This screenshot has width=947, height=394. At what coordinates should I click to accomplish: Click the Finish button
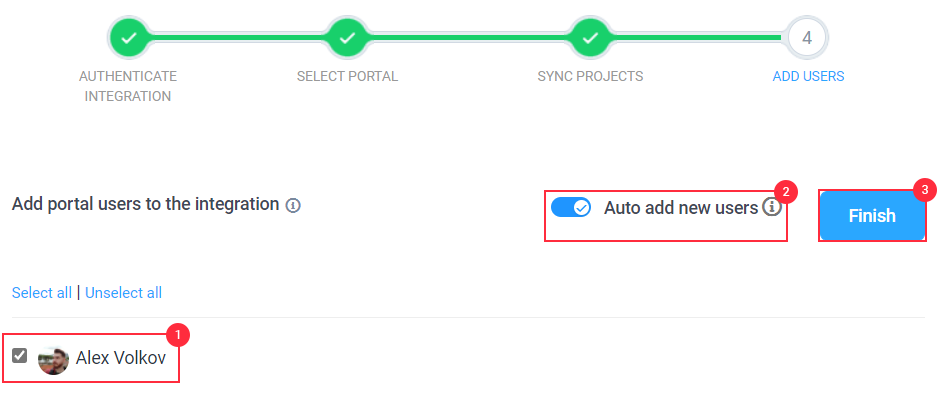tap(872, 216)
